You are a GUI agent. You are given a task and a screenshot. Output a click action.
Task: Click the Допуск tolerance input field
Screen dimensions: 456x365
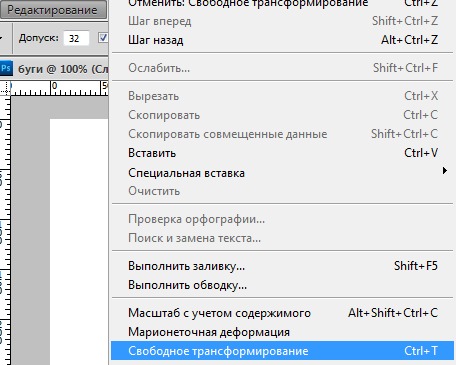pos(76,38)
